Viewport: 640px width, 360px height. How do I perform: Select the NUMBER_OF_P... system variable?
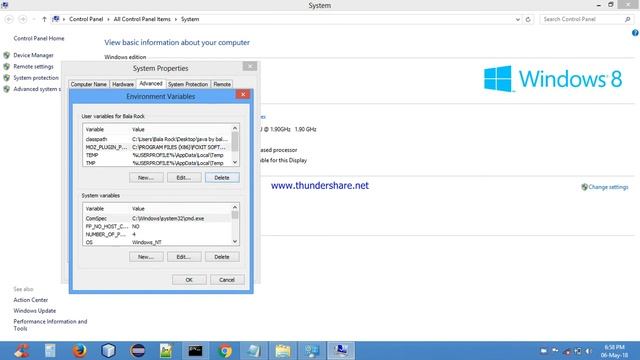157,234
